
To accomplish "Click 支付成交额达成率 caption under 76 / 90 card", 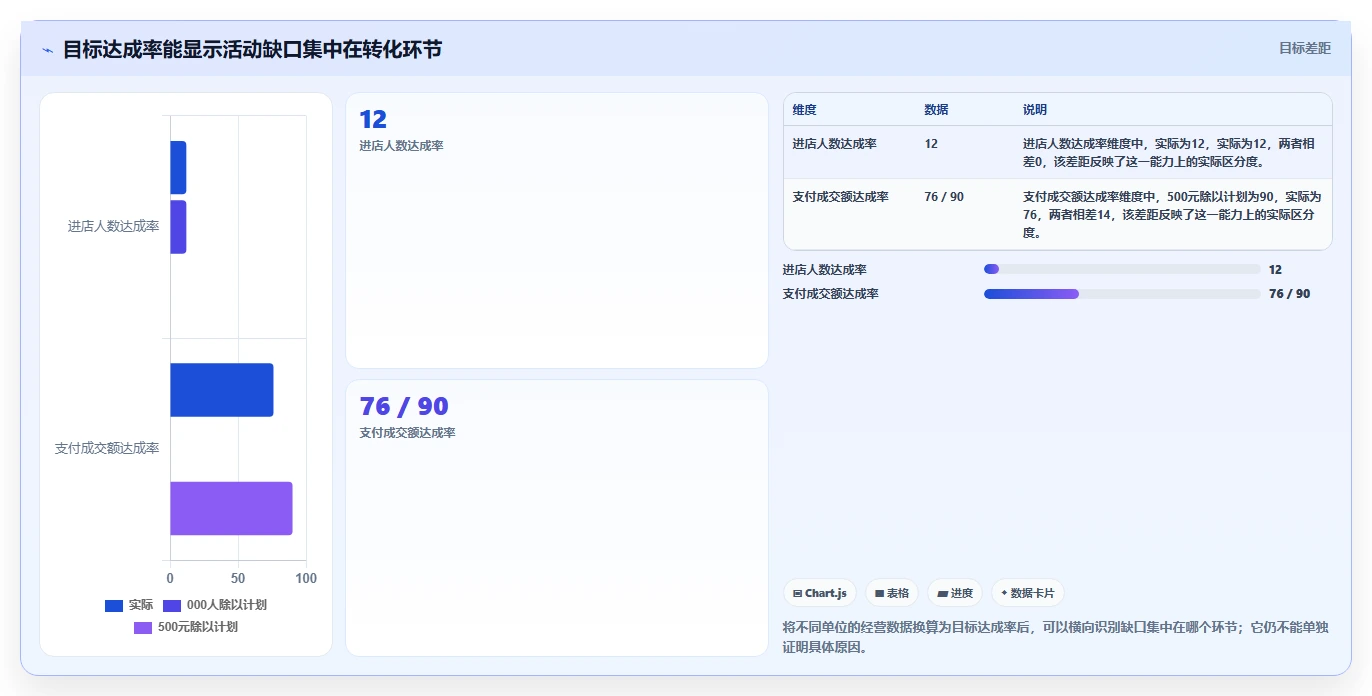I will 407,433.
